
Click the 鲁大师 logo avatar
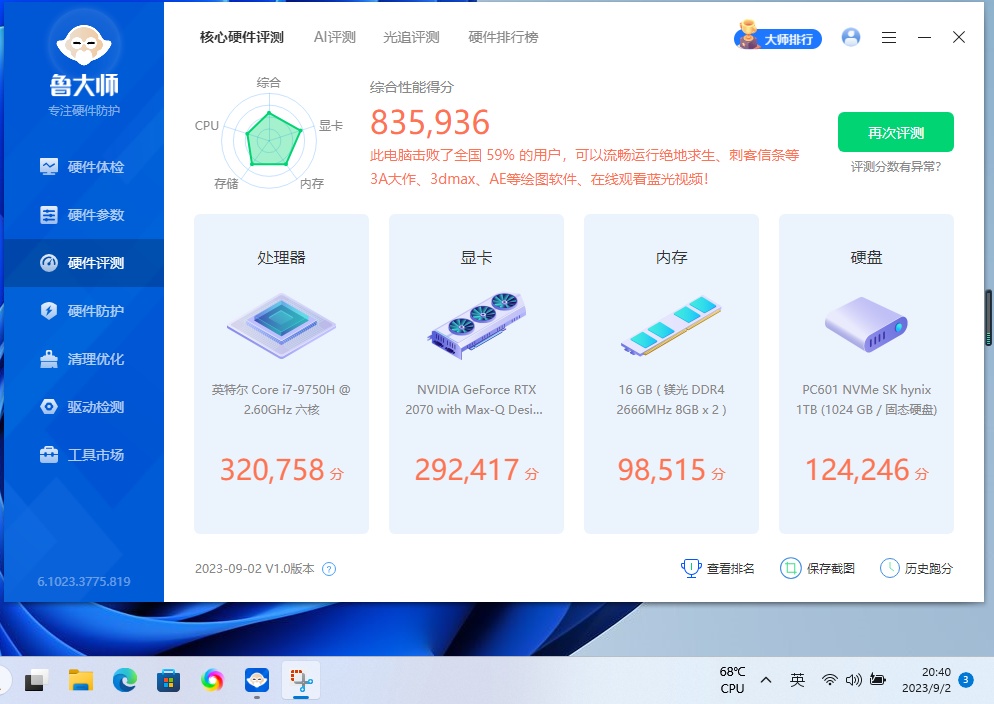84,44
